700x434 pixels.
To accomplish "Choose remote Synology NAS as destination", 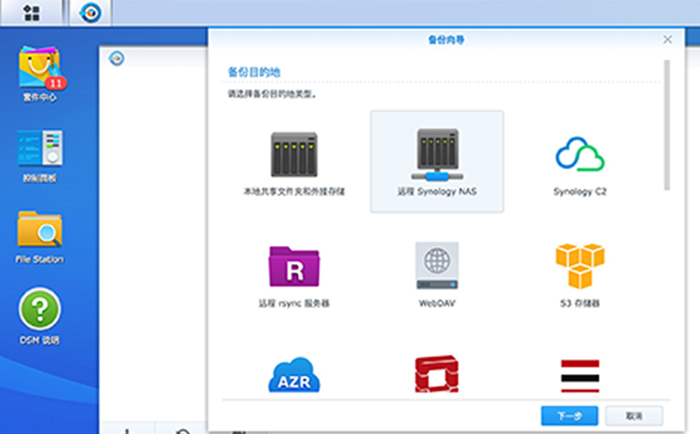I will pos(436,160).
